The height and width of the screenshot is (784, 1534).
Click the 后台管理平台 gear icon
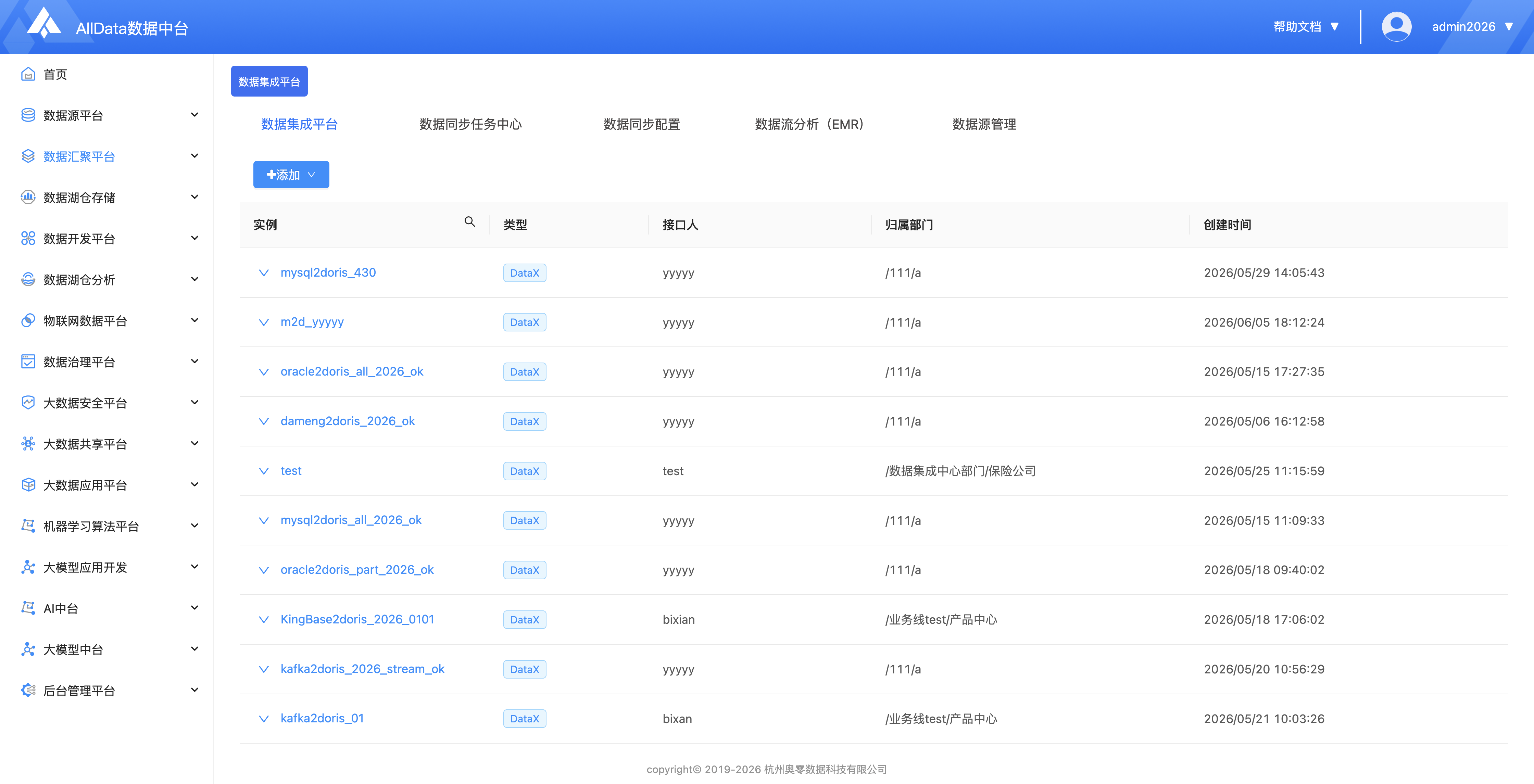28,690
